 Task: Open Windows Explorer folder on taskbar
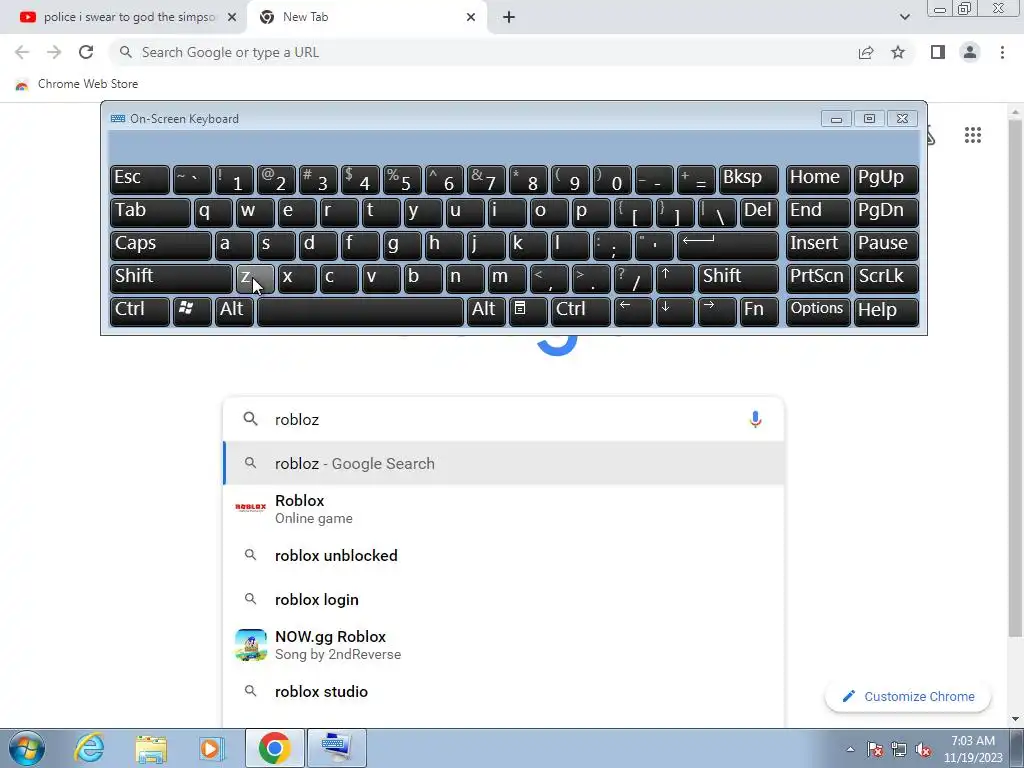coord(151,748)
